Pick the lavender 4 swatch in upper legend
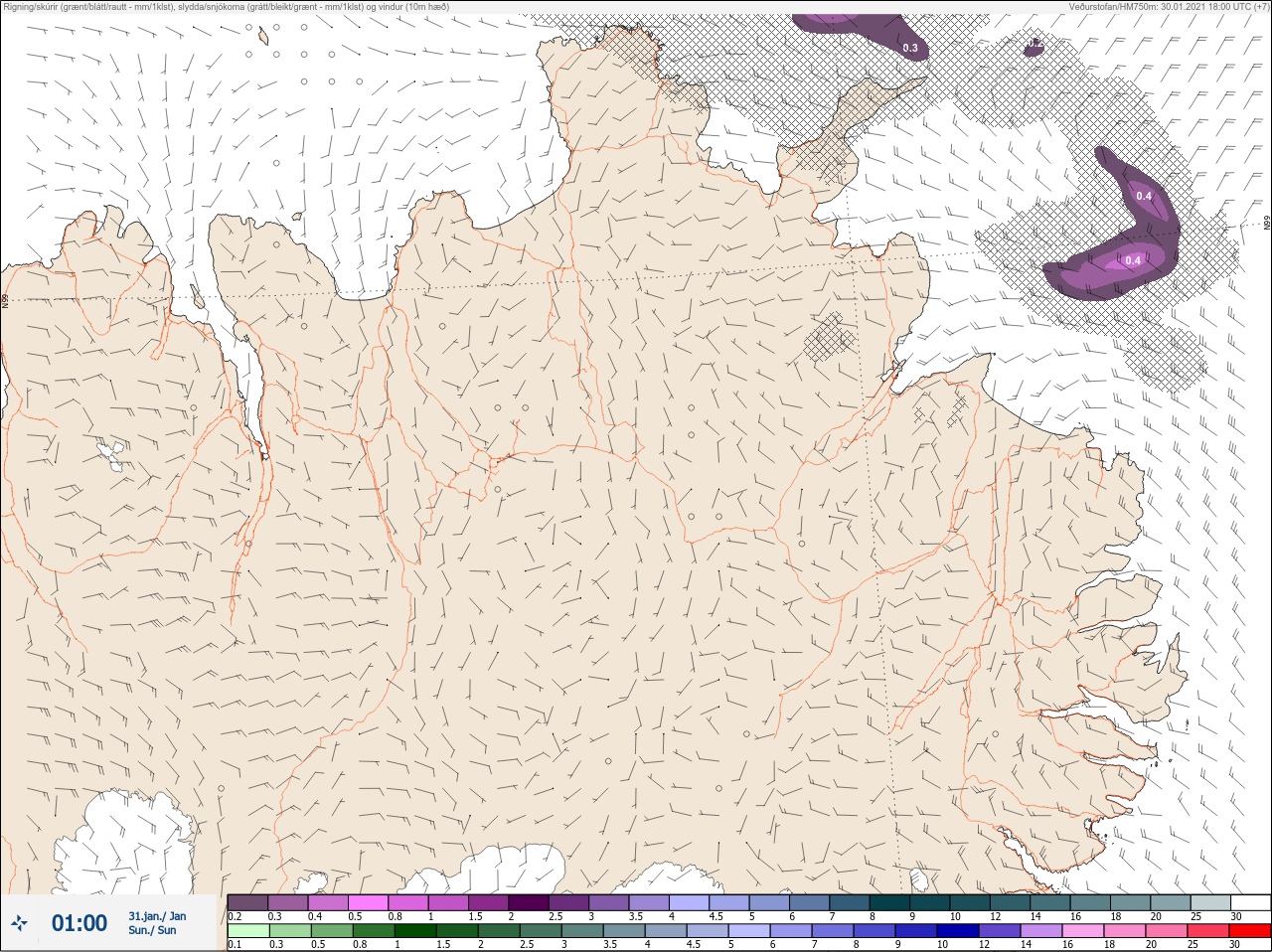The width and height of the screenshot is (1272, 952). (x=689, y=902)
